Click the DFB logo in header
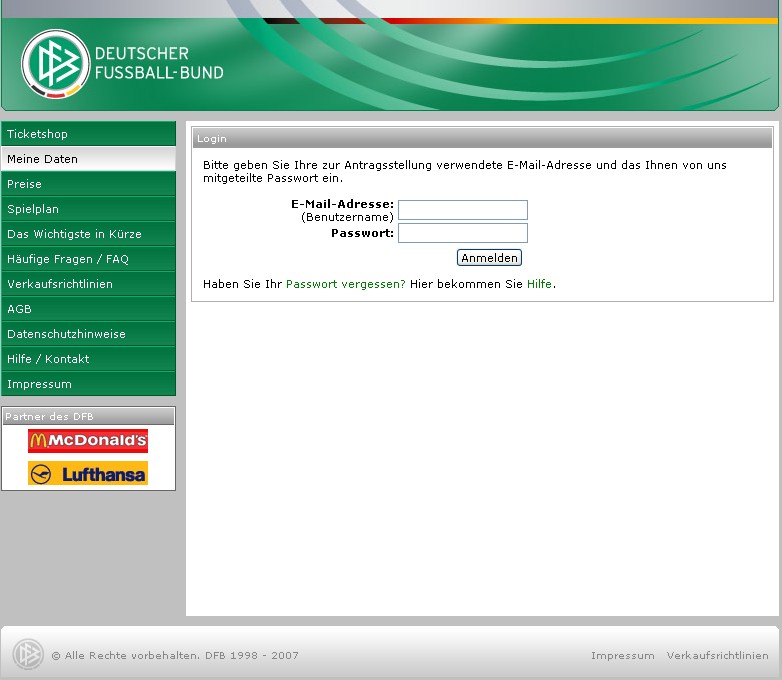This screenshot has width=782, height=680. [x=56, y=64]
